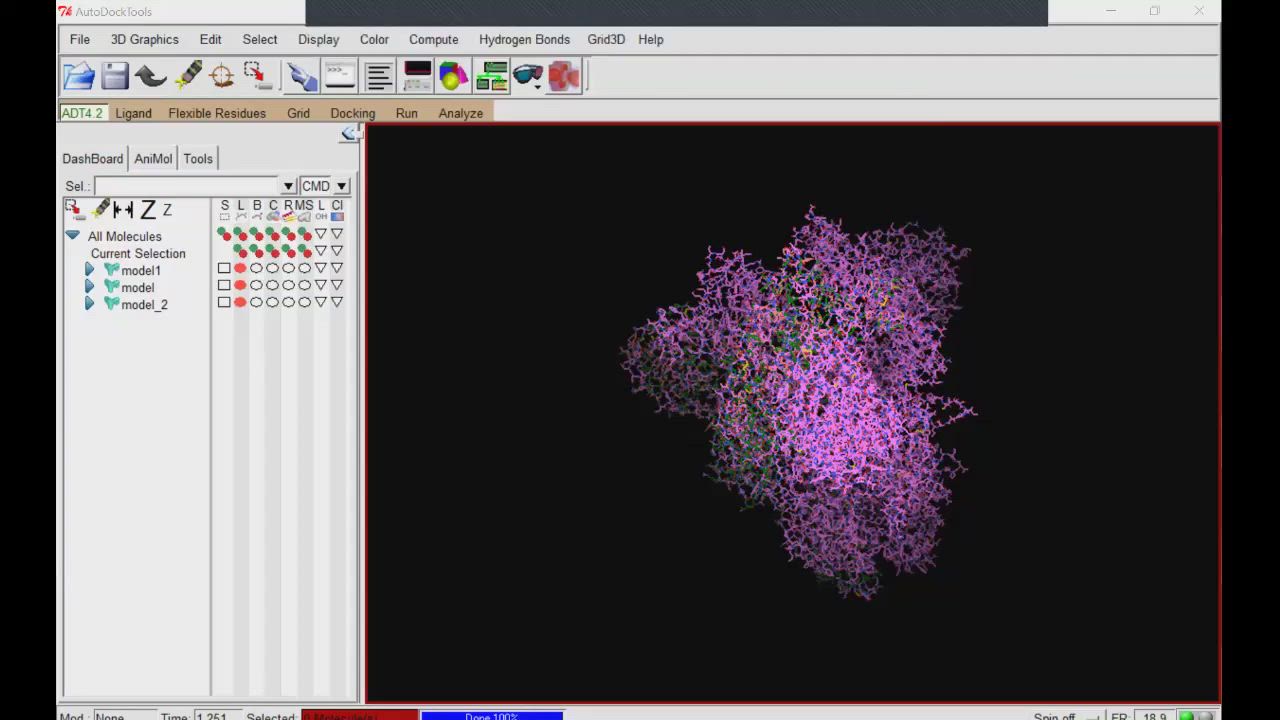The height and width of the screenshot is (720, 1280).
Task: Click the colored 3D shapes icon
Action: [x=453, y=76]
